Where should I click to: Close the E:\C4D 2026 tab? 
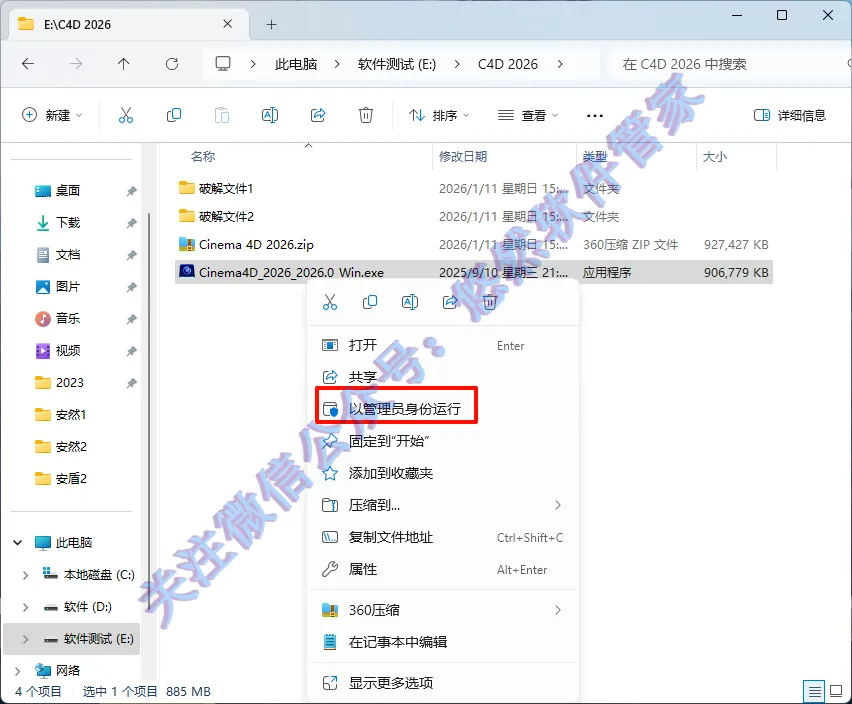coord(228,24)
